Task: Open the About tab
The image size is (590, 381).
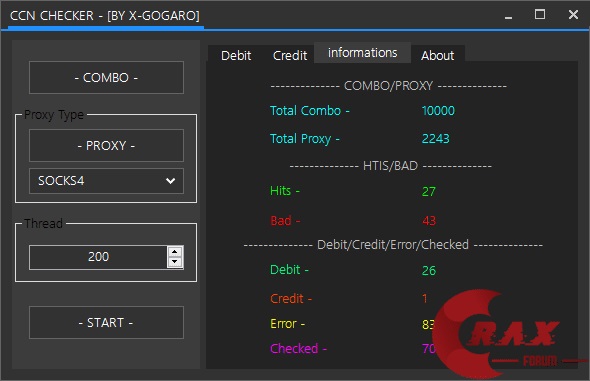Action: 437,55
